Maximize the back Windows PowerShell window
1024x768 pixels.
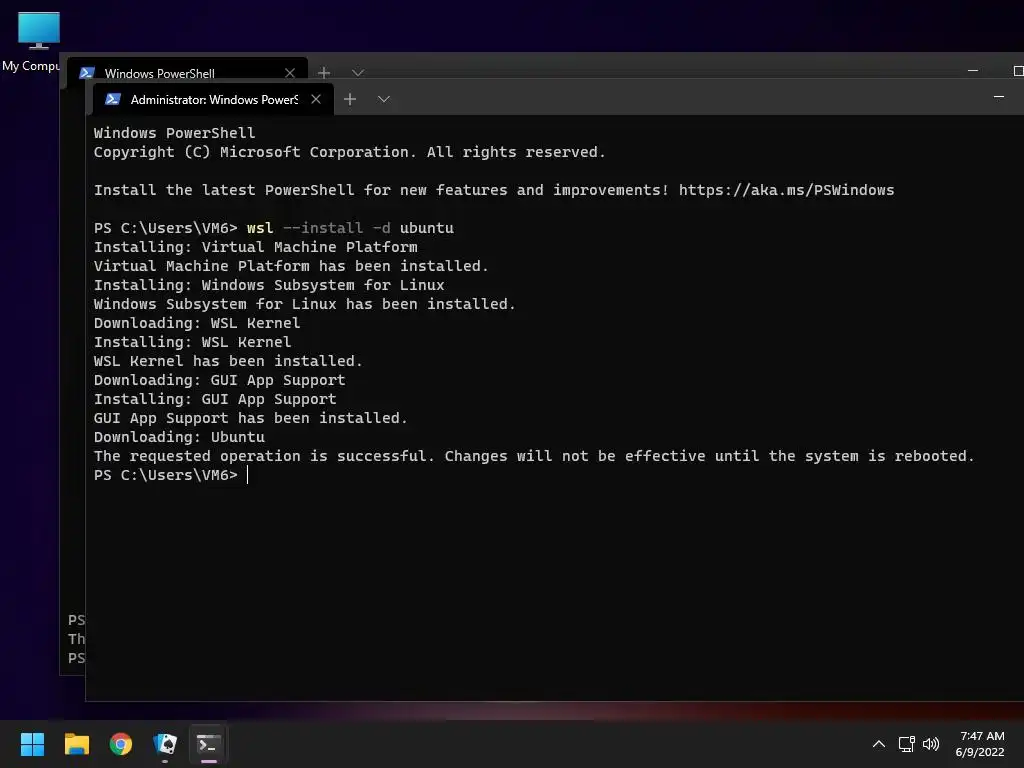click(x=1017, y=71)
